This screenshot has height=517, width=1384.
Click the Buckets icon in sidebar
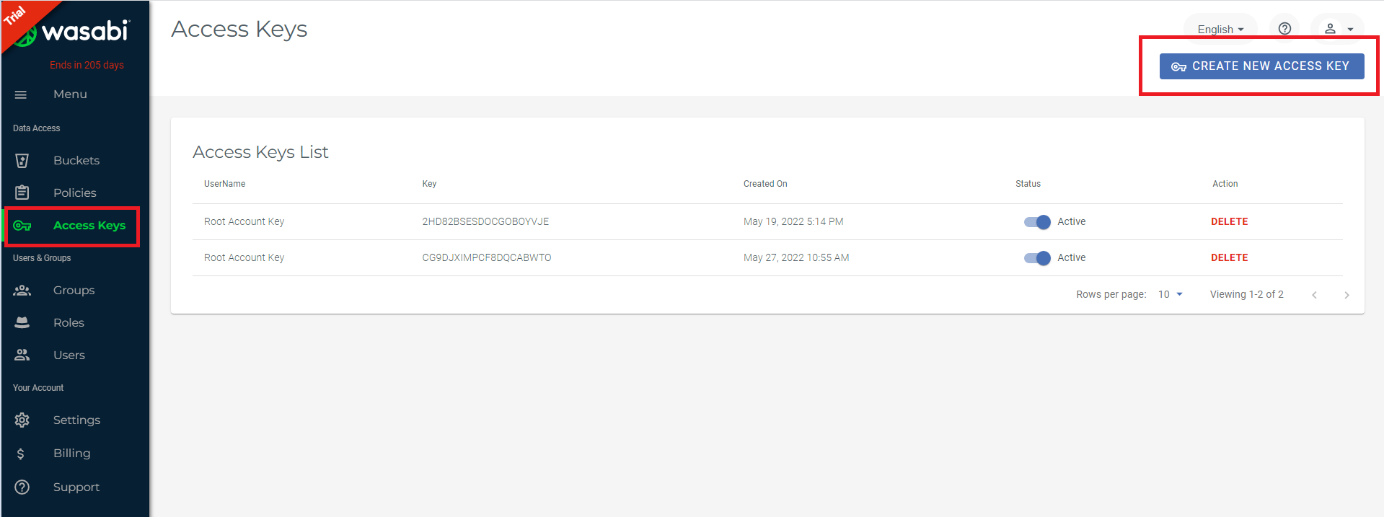[x=21, y=160]
